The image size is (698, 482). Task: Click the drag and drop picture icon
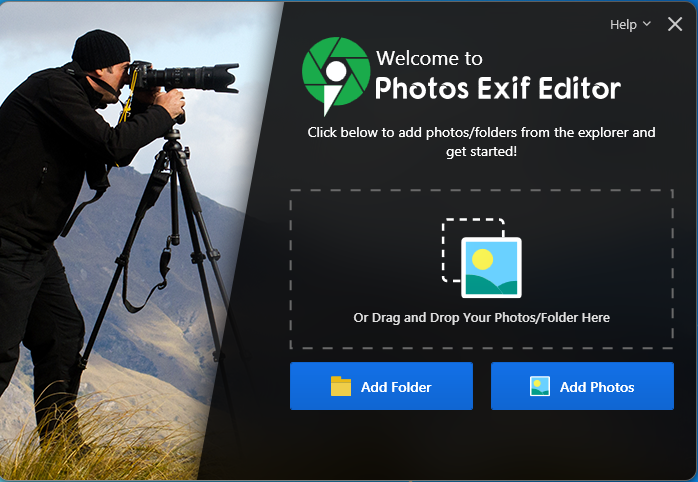(482, 258)
